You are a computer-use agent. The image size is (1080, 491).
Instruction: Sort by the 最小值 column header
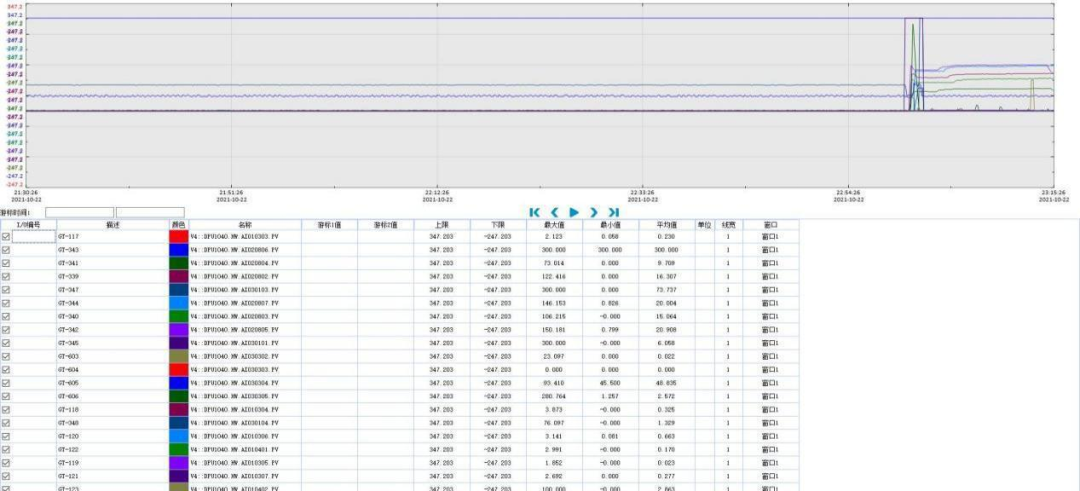pos(611,224)
